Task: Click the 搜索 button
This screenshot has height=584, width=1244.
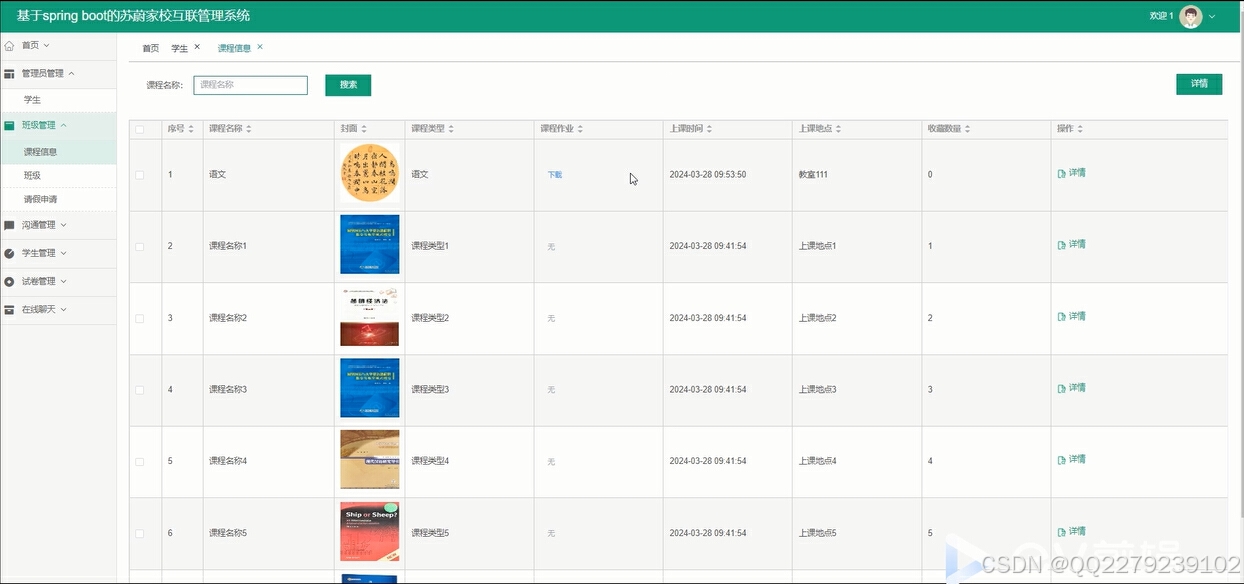Action: [348, 85]
